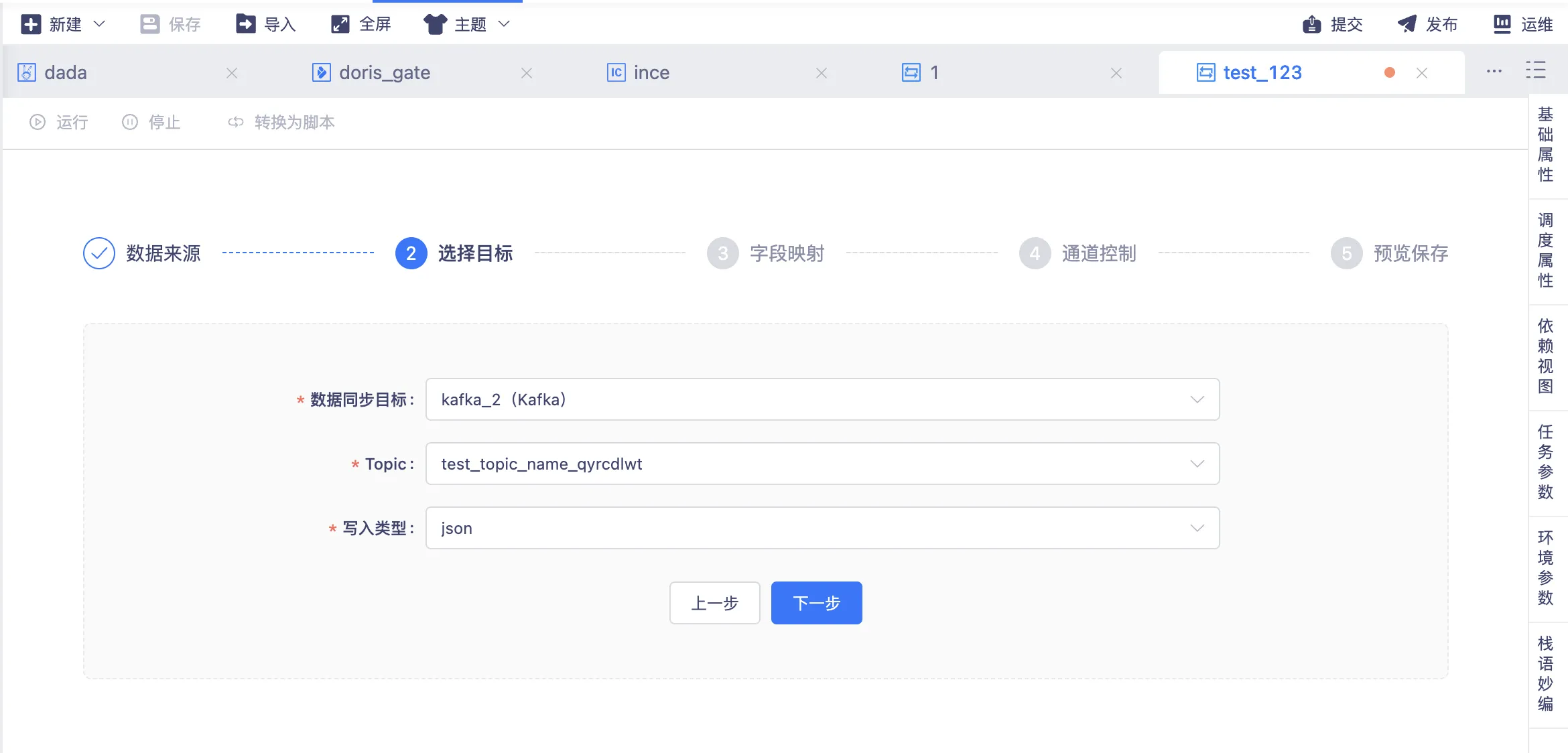The width and height of the screenshot is (1568, 753).
Task: Click the Import (导入) icon
Action: (x=246, y=25)
